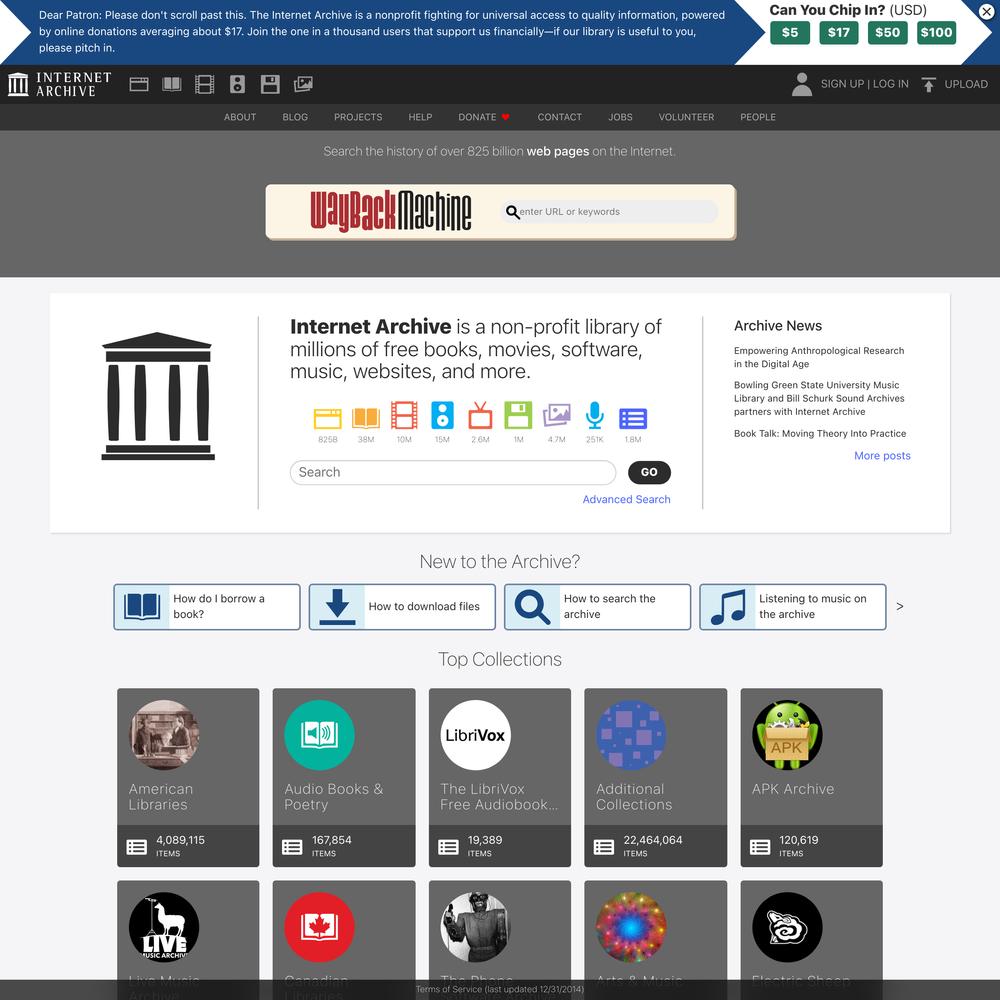Open the Arts & Music colorful thumbnail

pyautogui.click(x=631, y=927)
